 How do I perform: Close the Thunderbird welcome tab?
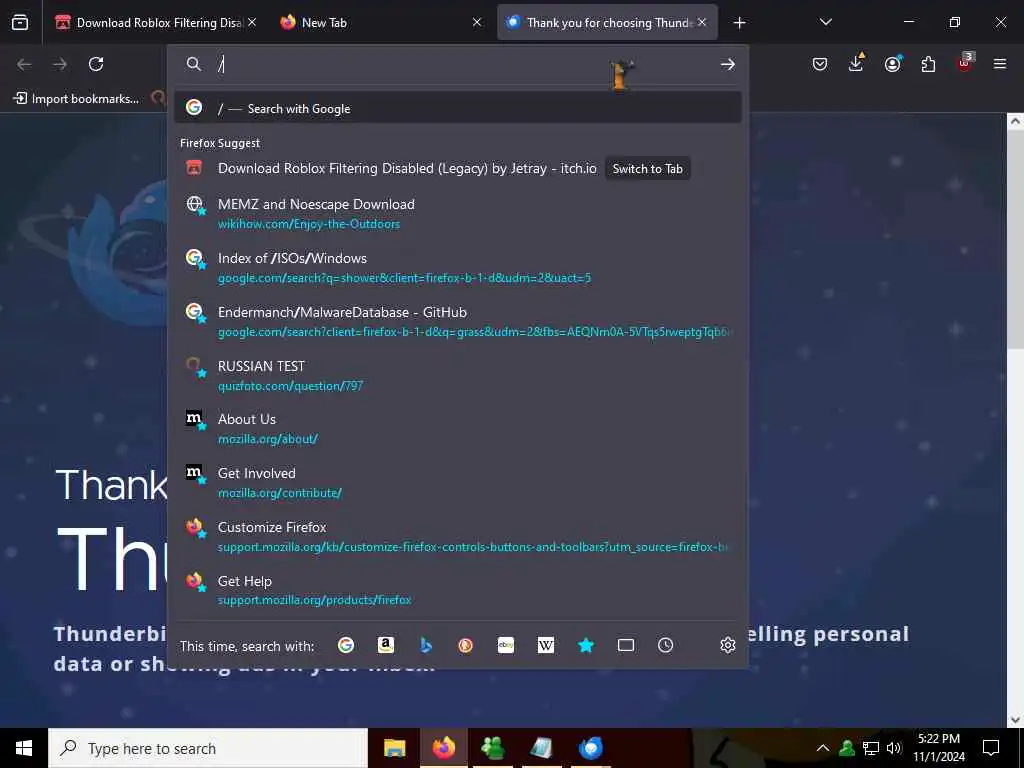[x=702, y=22]
